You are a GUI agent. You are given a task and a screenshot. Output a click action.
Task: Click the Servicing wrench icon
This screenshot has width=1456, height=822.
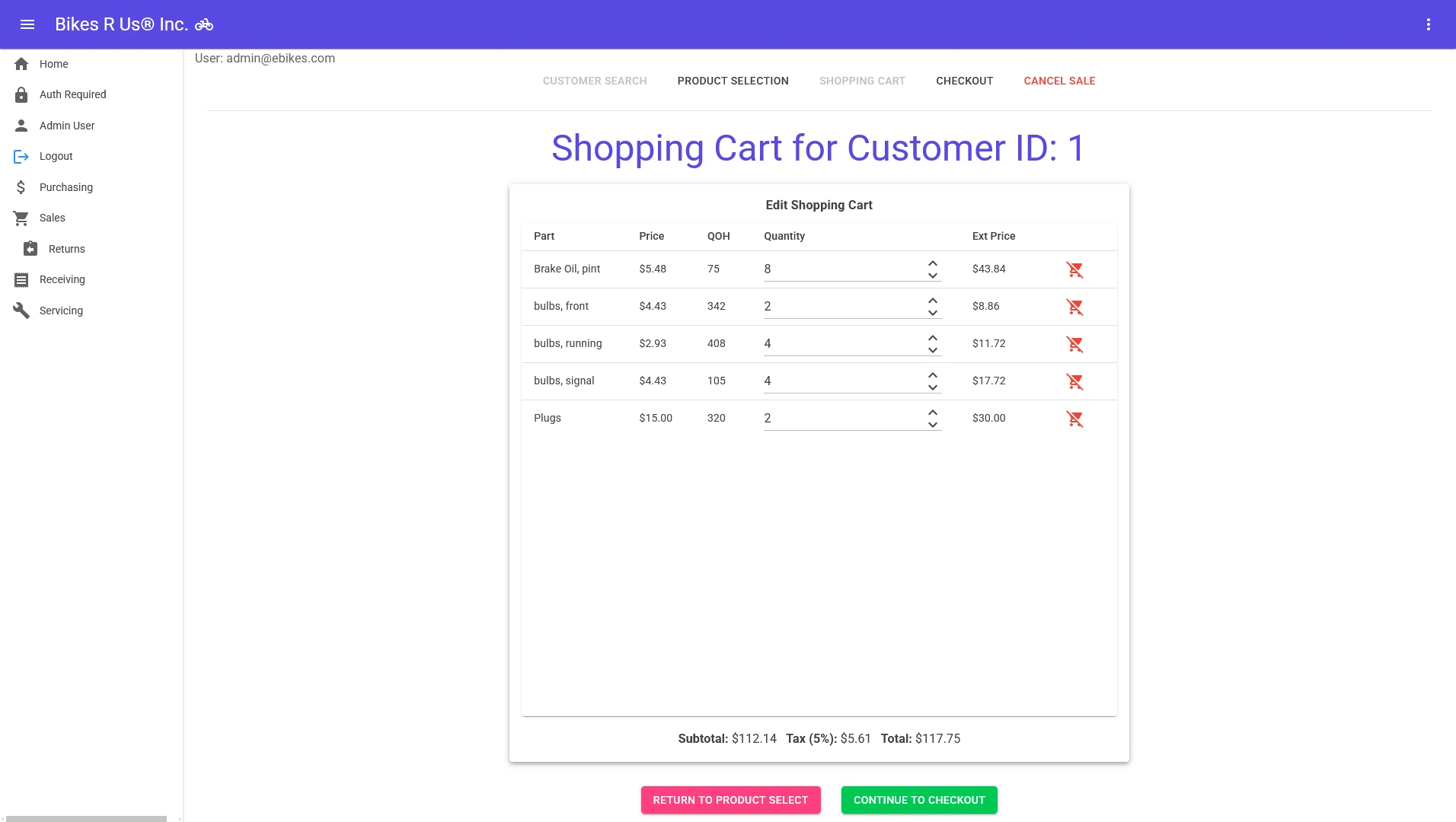21,310
